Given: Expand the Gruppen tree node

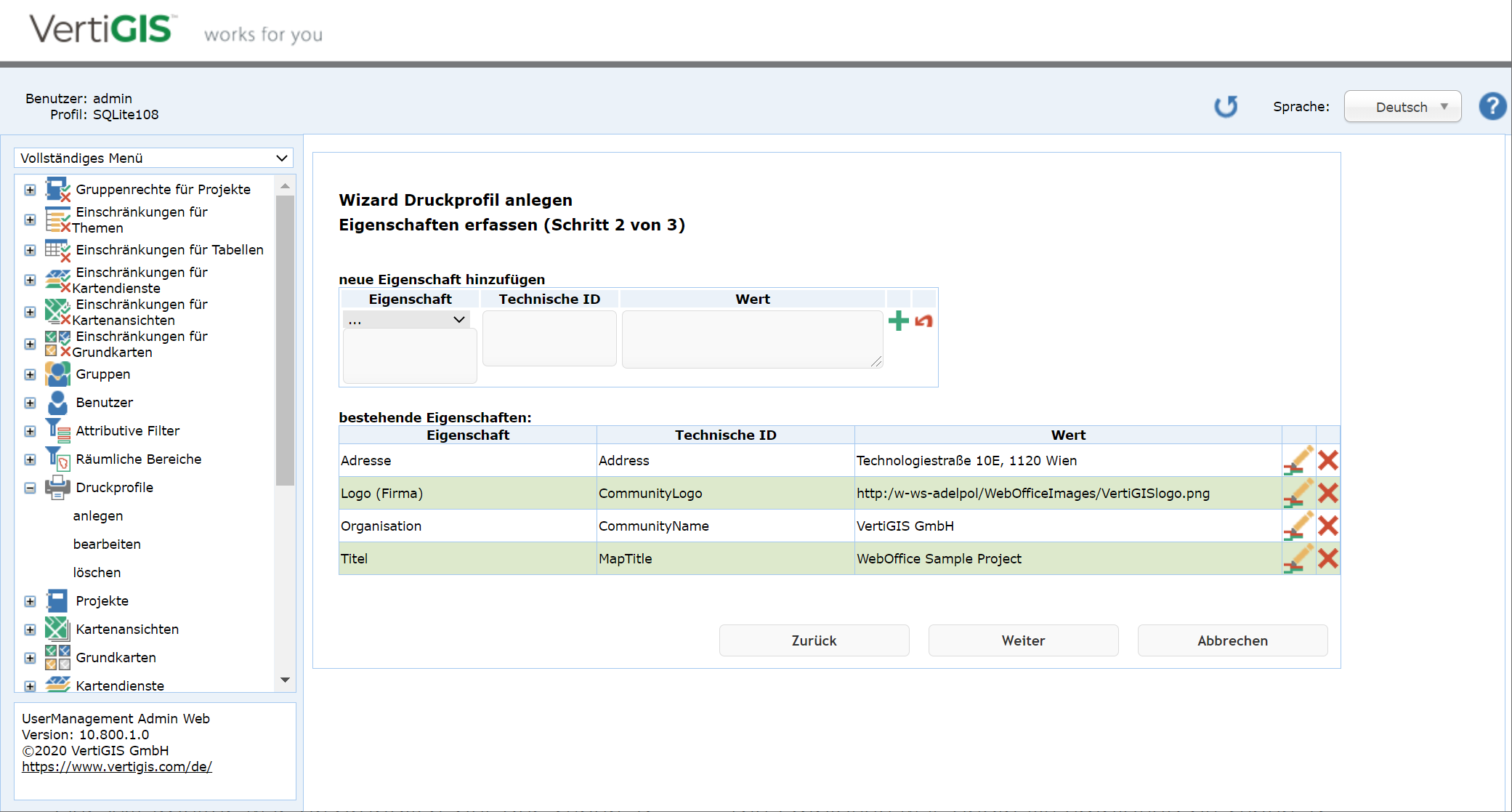Looking at the screenshot, I should pyautogui.click(x=30, y=374).
